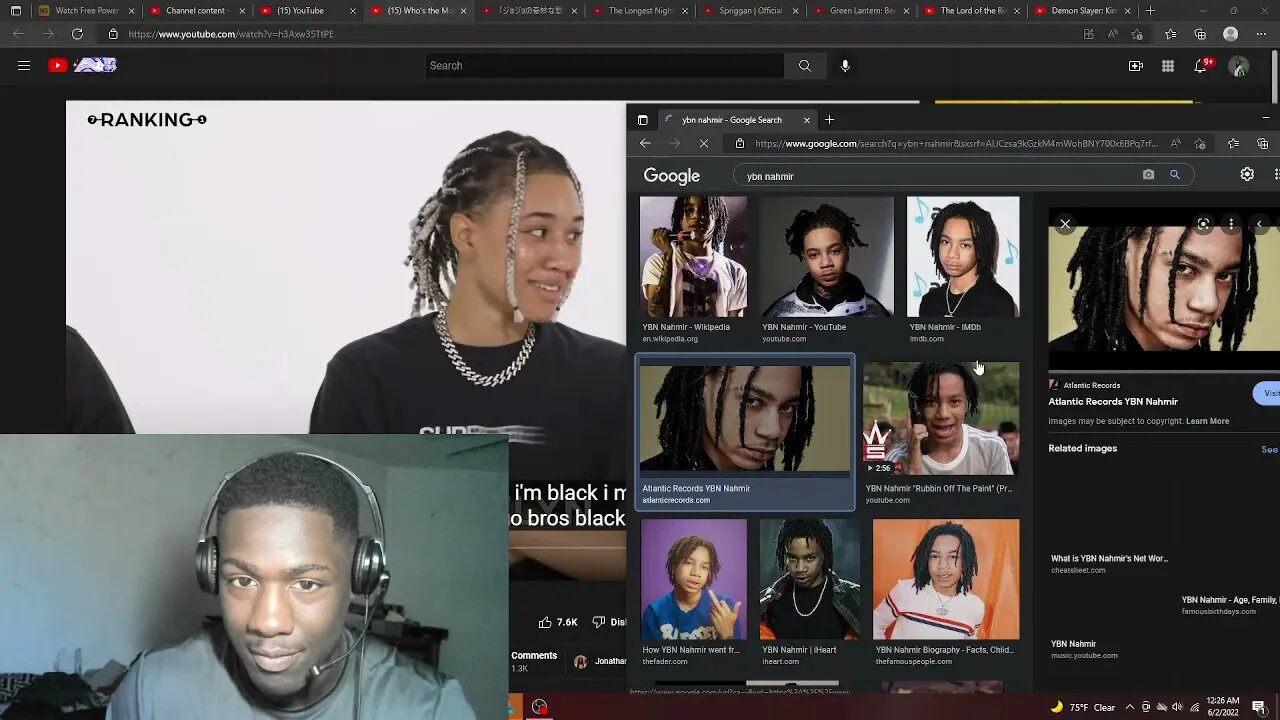Open the outer browser profile icon
The image size is (1280, 720).
coord(1231,34)
